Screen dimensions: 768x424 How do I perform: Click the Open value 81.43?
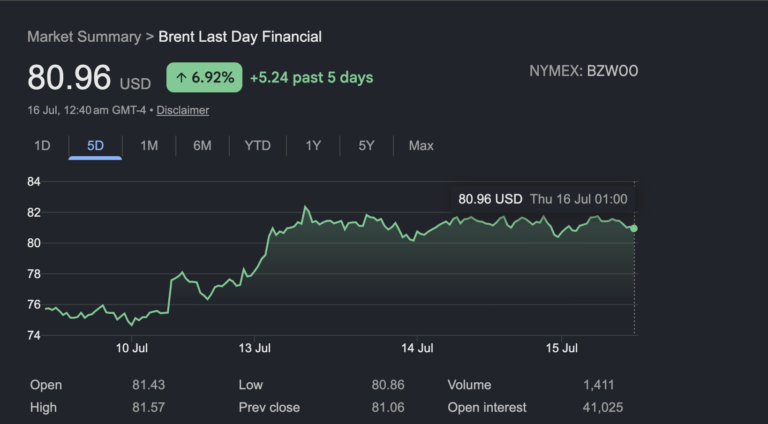[148, 385]
